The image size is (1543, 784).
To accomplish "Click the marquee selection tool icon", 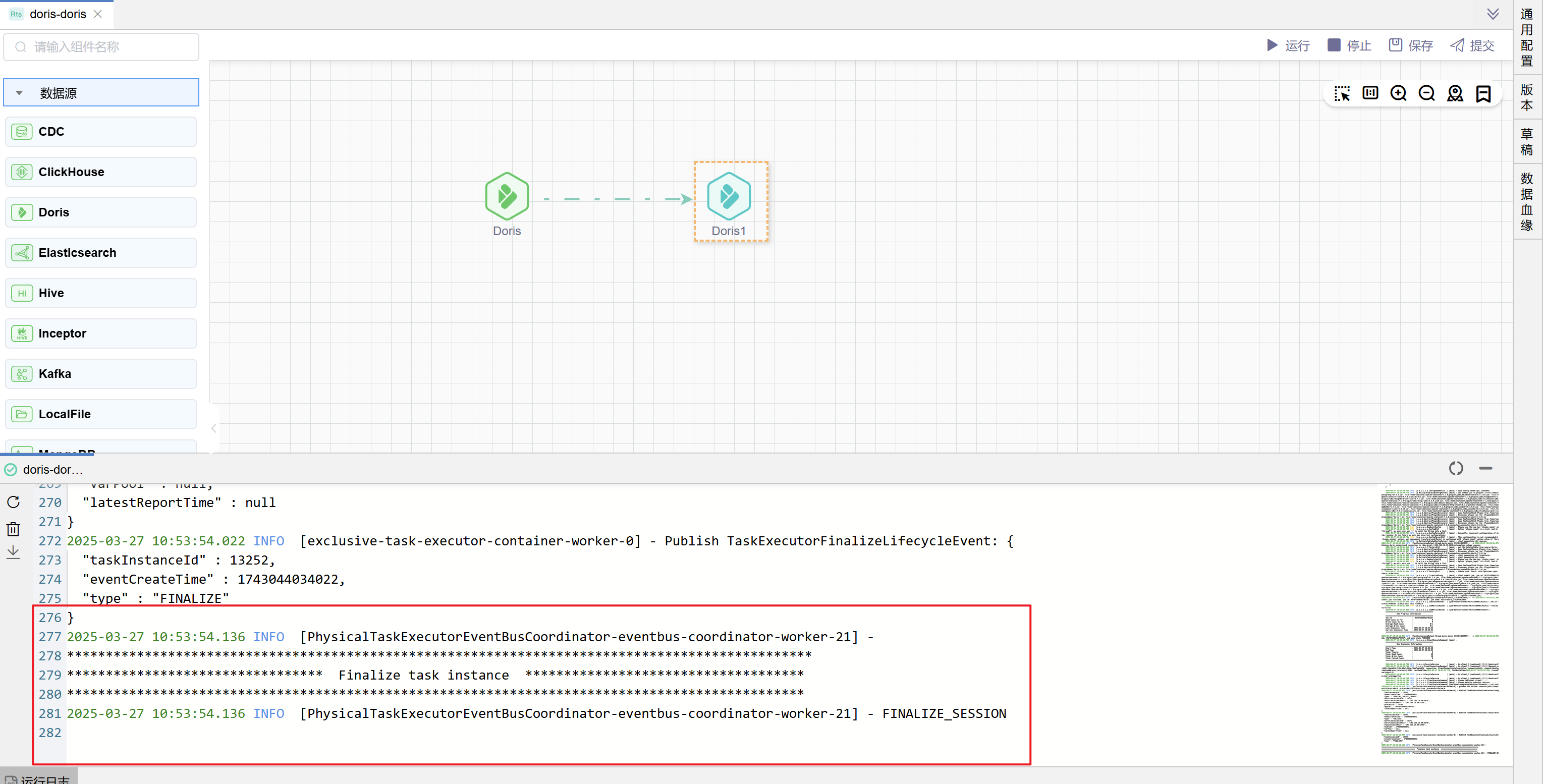I will (x=1342, y=93).
